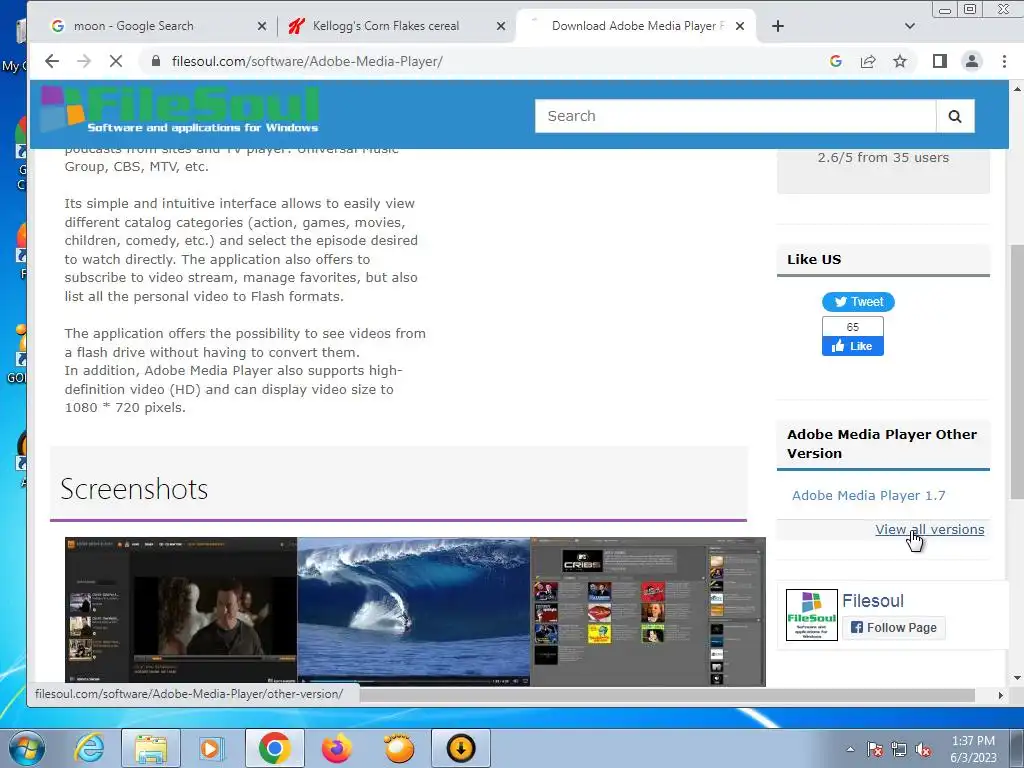Share this page via share icon
Screen dimensions: 1024x768
(868, 61)
